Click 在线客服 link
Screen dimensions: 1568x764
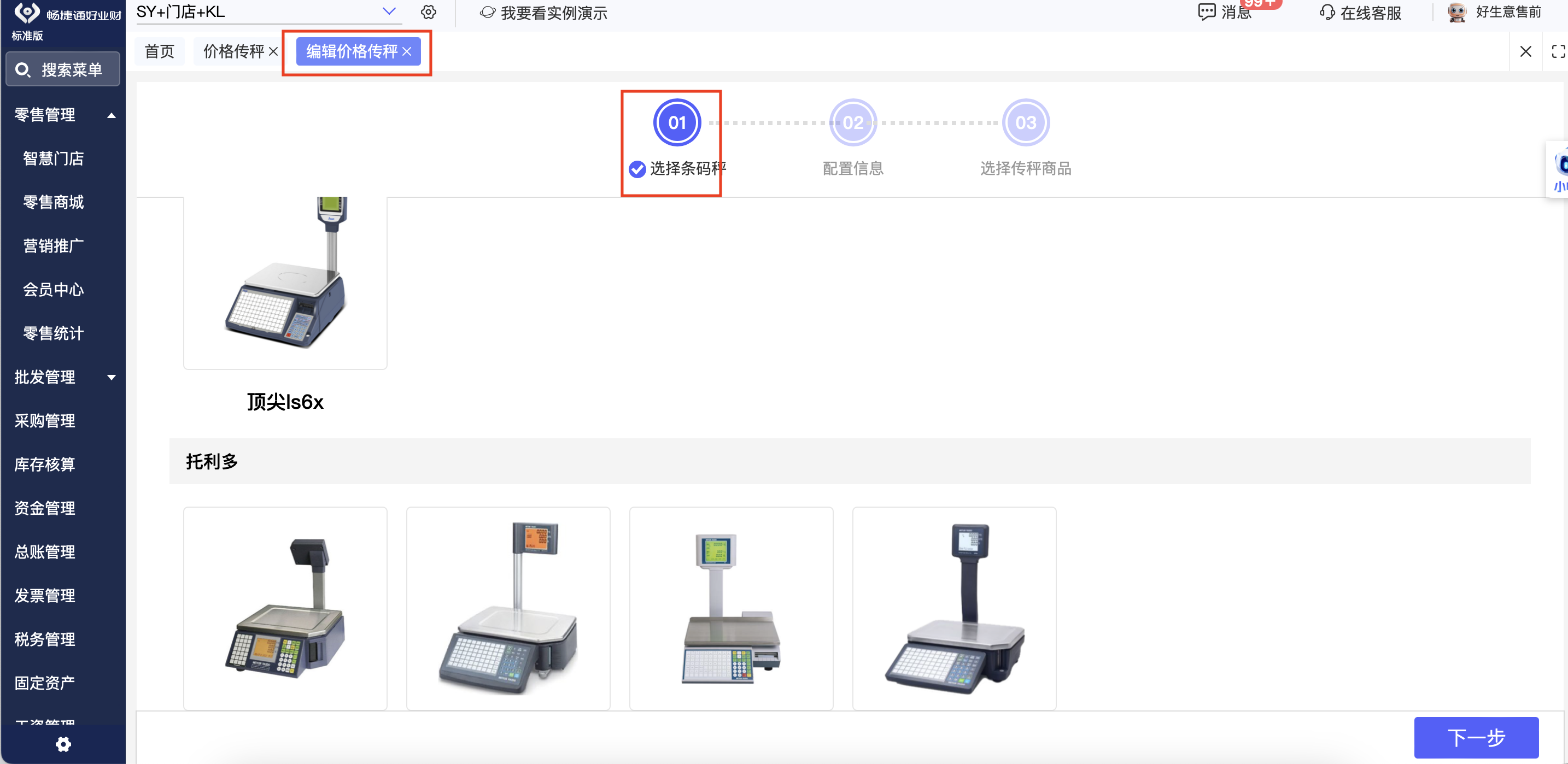pyautogui.click(x=1371, y=13)
